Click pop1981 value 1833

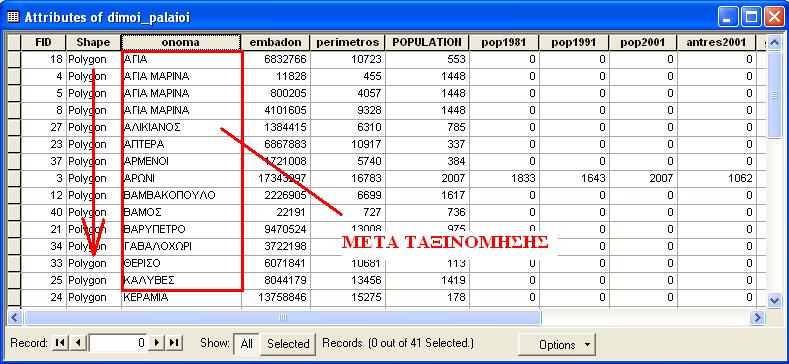[504, 178]
